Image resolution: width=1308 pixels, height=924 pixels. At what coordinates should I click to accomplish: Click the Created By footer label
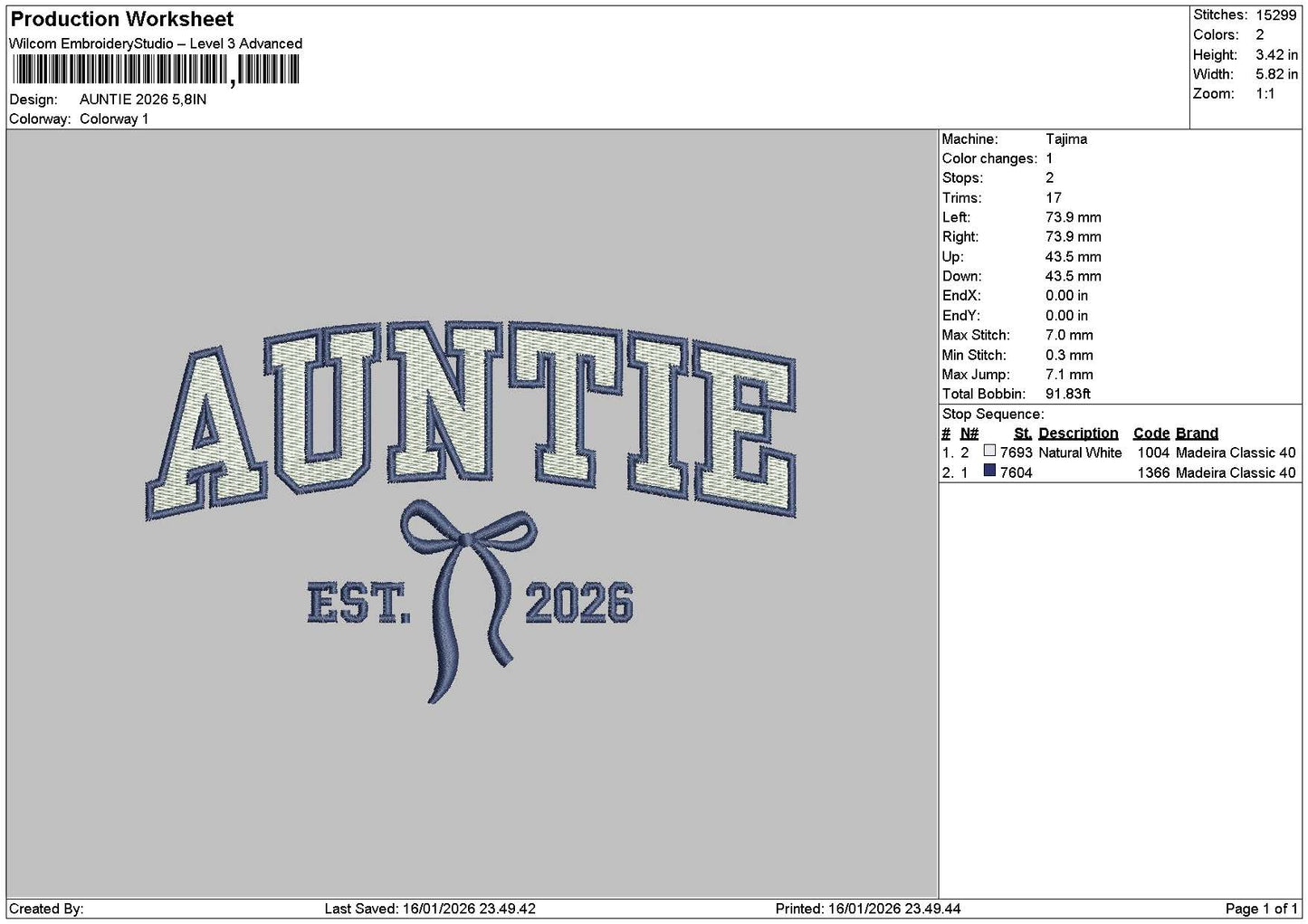point(46,909)
